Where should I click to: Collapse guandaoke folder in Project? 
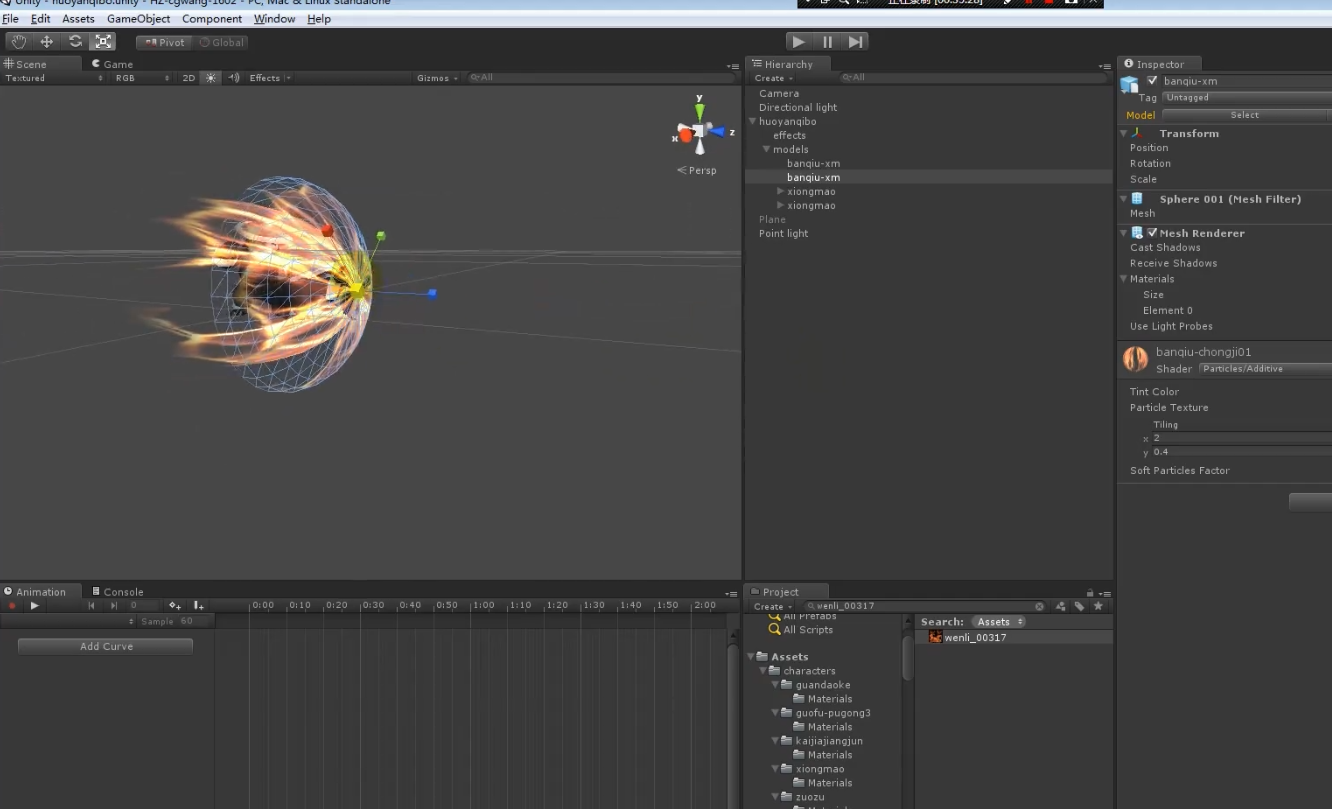click(x=774, y=685)
